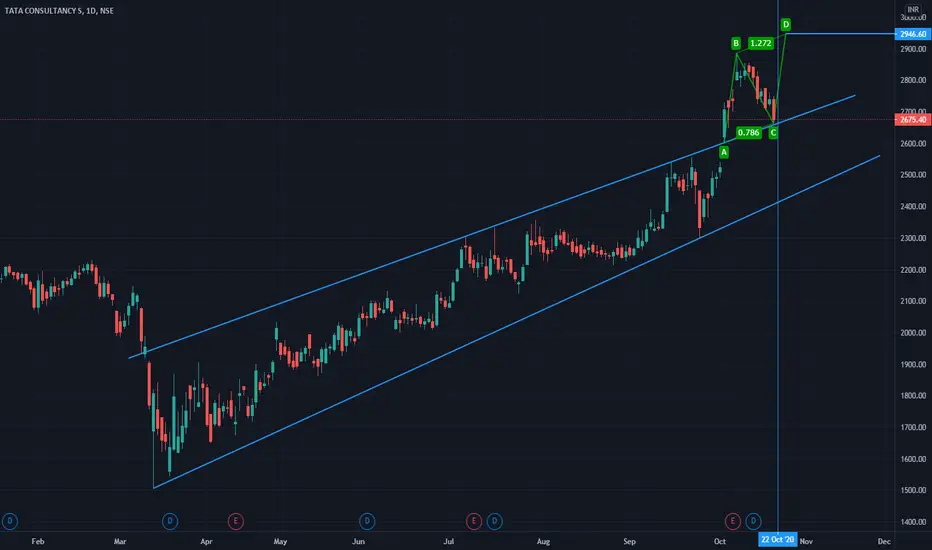
Task: Click the 2900.00 price axis value
Action: 914,49
